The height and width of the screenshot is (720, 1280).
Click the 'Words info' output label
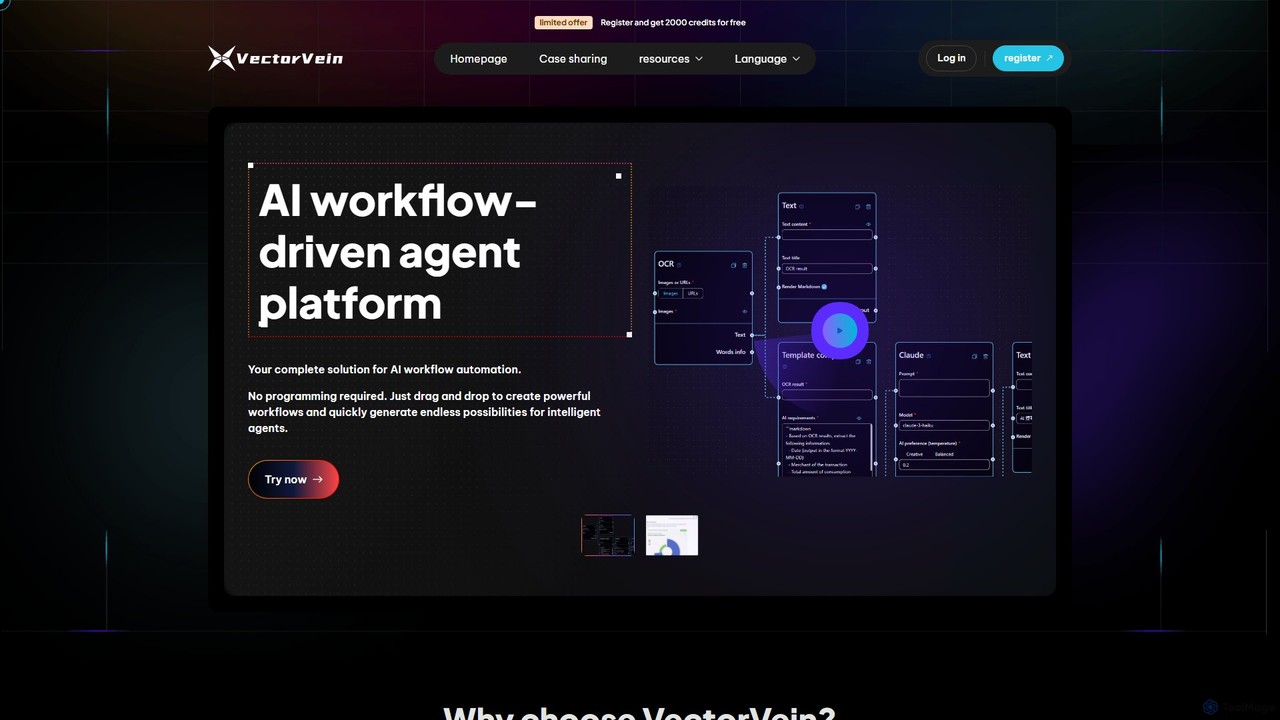coord(731,352)
